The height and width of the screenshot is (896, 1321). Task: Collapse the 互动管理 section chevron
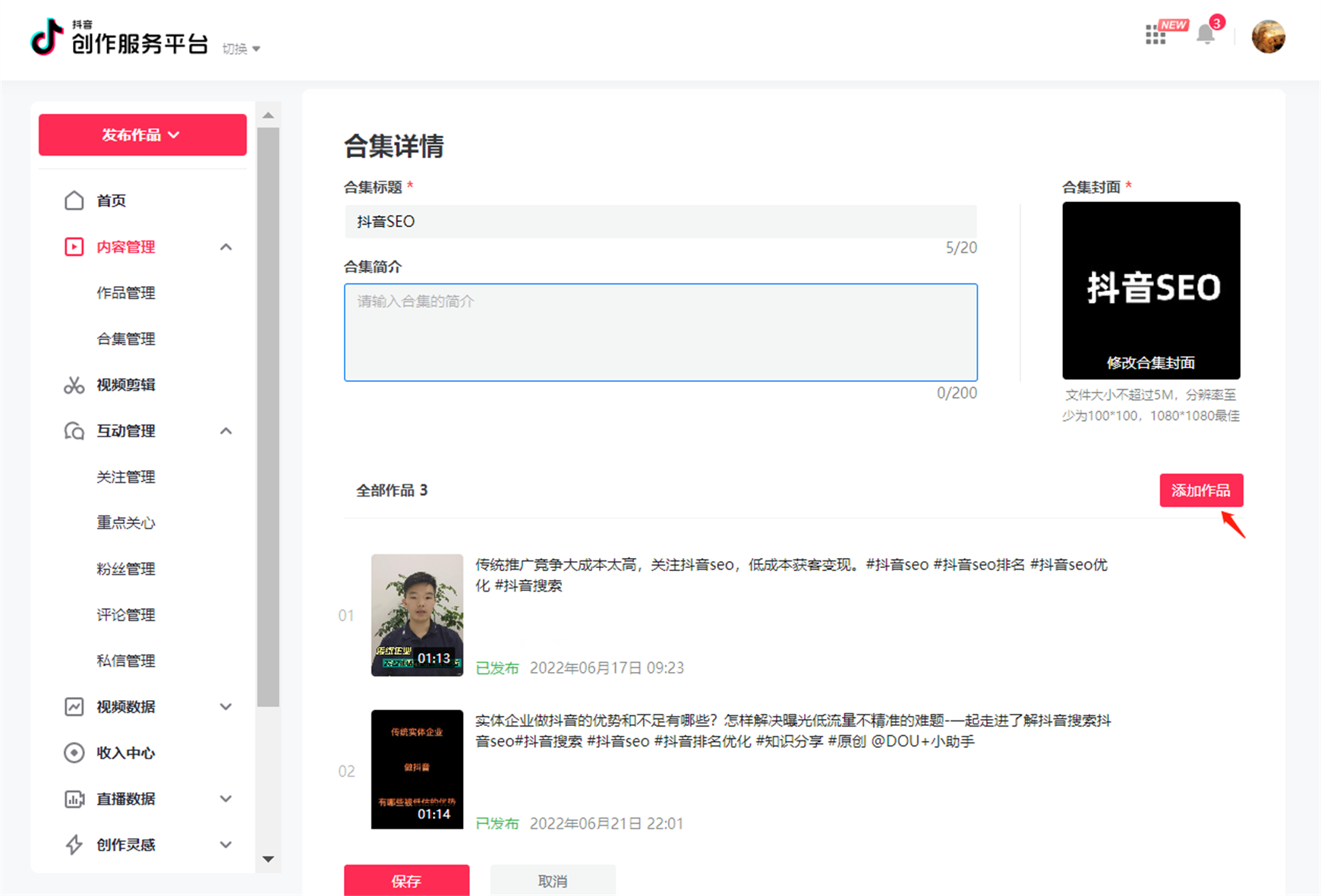click(x=225, y=431)
